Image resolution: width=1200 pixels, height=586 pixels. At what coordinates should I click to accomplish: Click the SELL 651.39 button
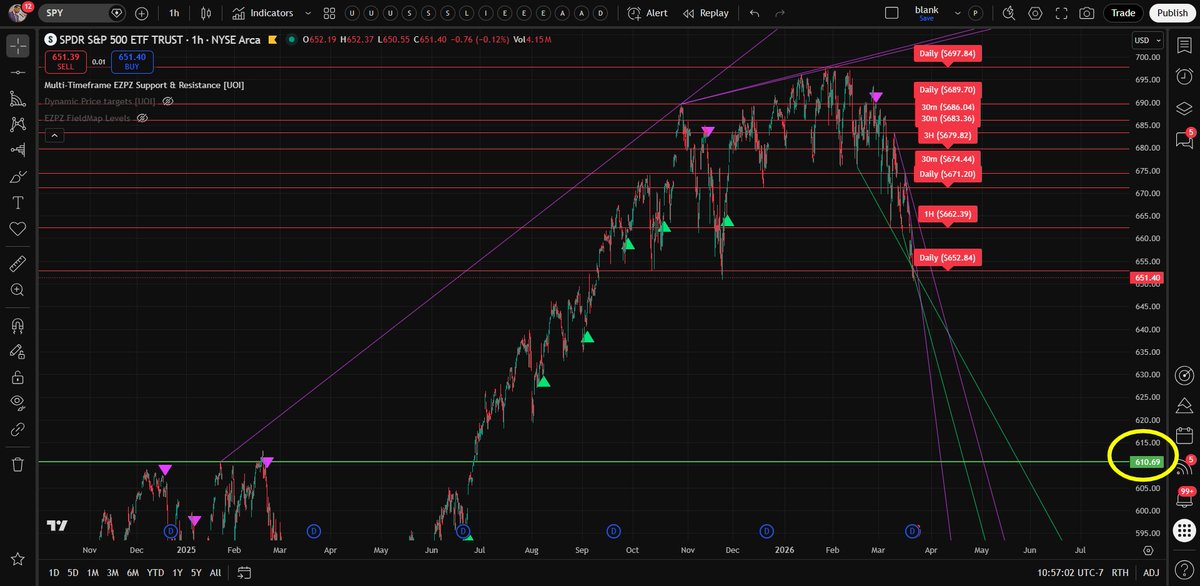[65, 62]
